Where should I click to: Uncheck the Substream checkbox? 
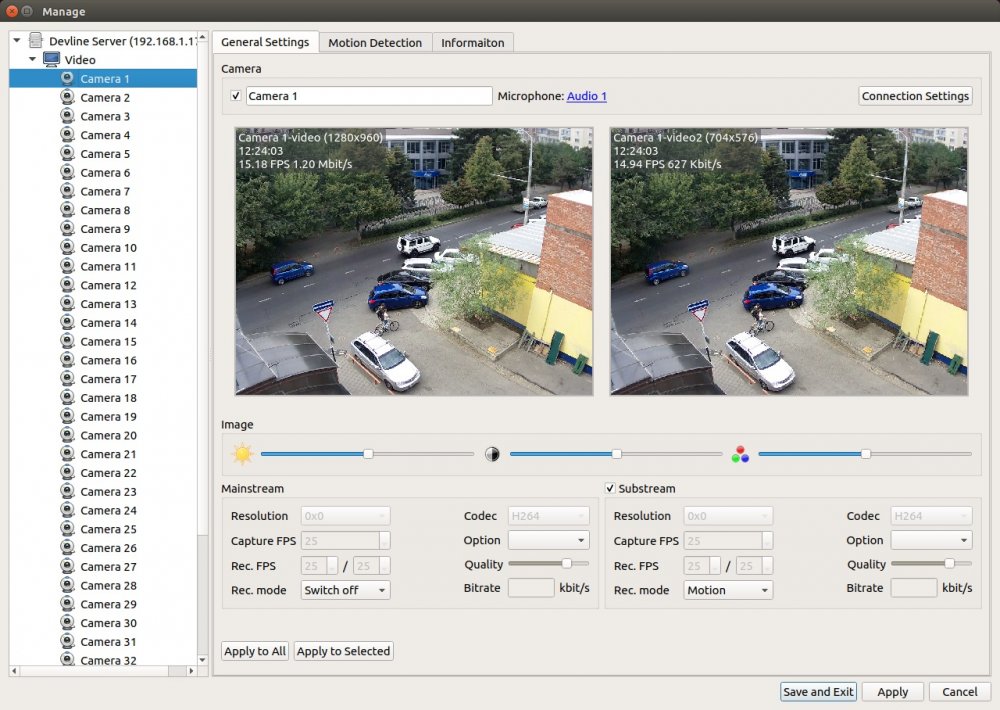pyautogui.click(x=610, y=488)
